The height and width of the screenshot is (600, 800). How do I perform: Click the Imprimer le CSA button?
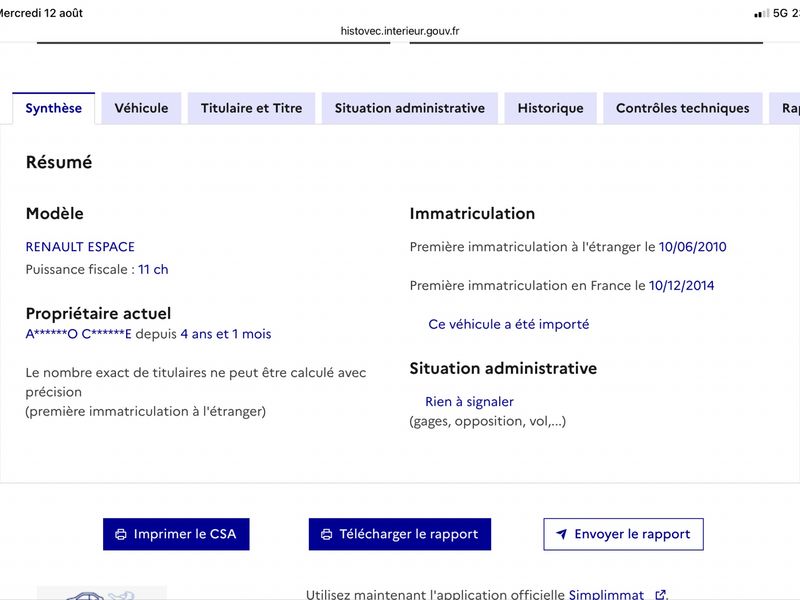point(176,534)
